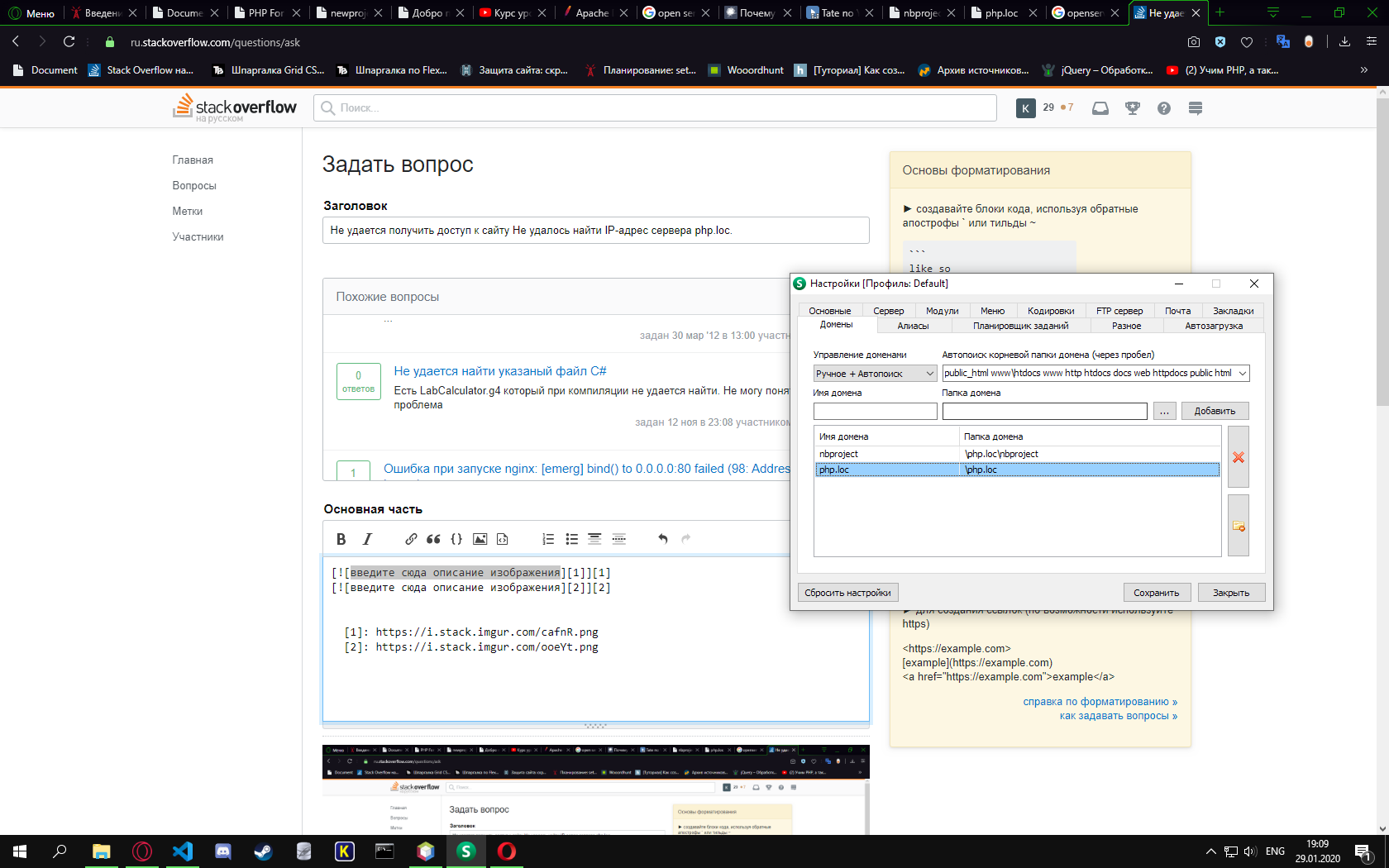Open browser tab list dropdown
1389x868 pixels.
(x=1273, y=12)
